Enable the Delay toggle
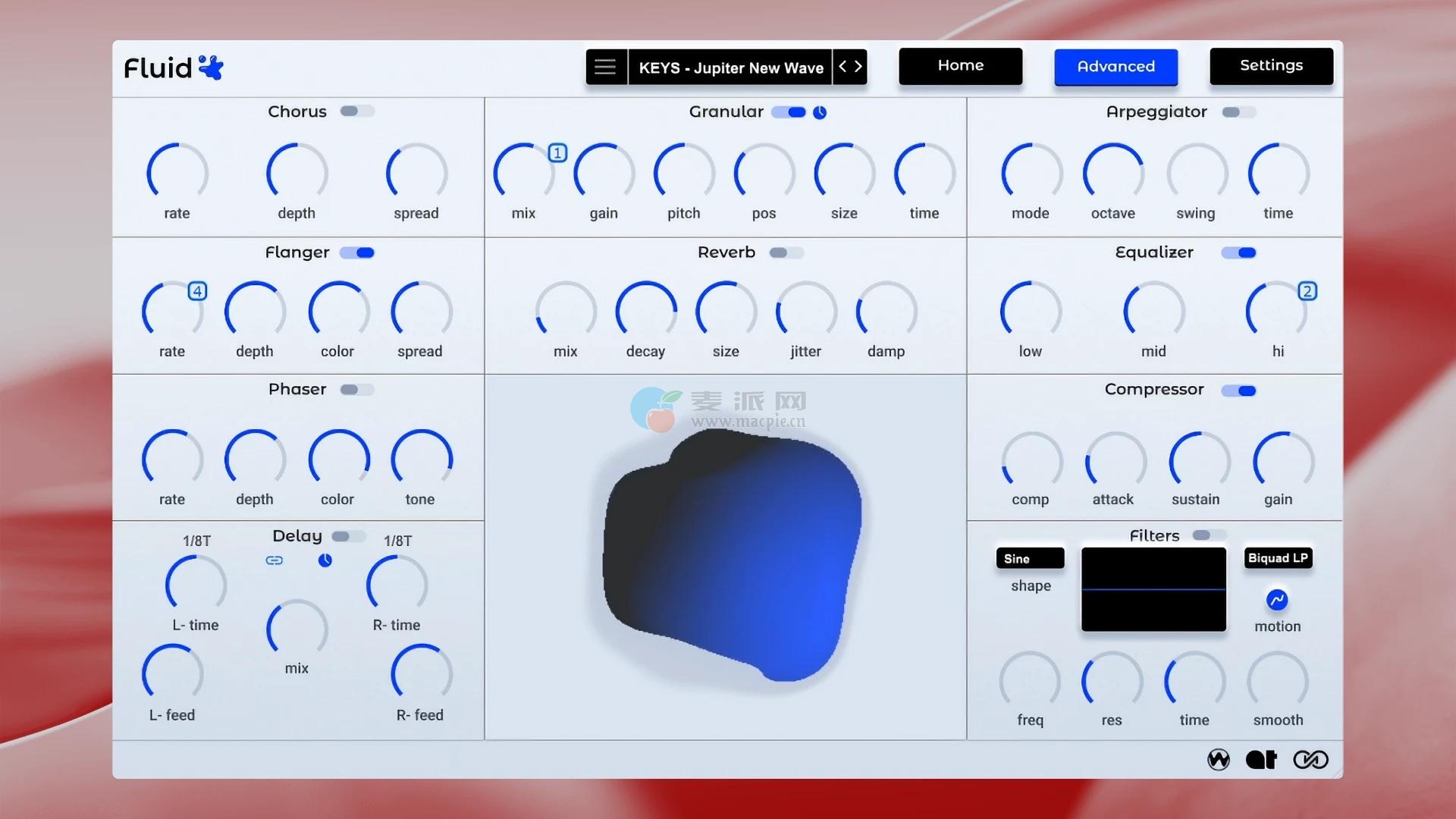 348,536
